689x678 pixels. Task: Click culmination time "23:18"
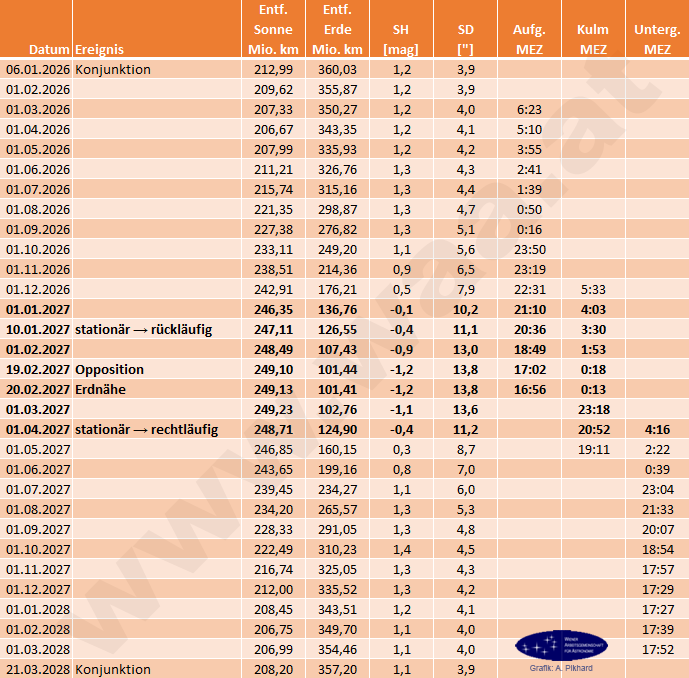click(594, 410)
